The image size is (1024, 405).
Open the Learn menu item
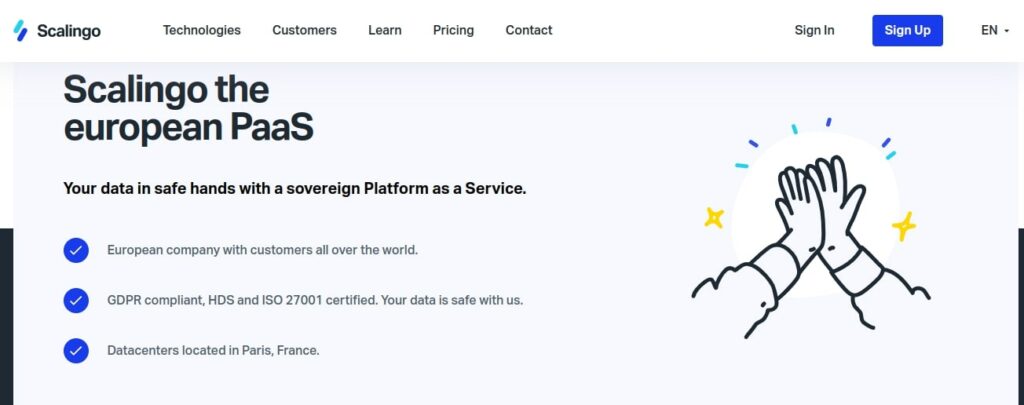[385, 30]
